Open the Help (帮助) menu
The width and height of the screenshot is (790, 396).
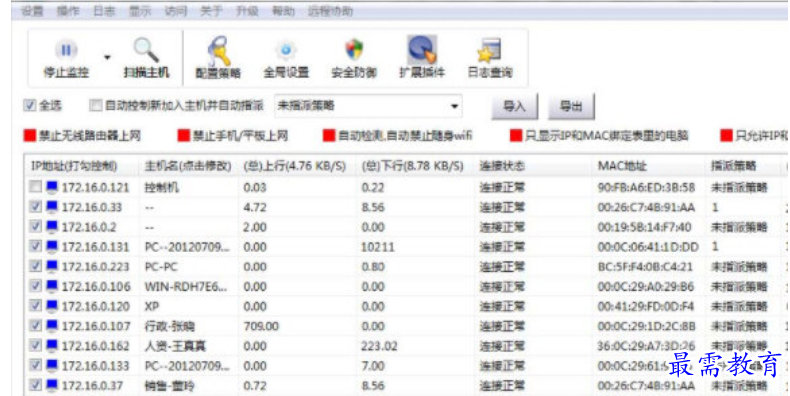(x=283, y=11)
